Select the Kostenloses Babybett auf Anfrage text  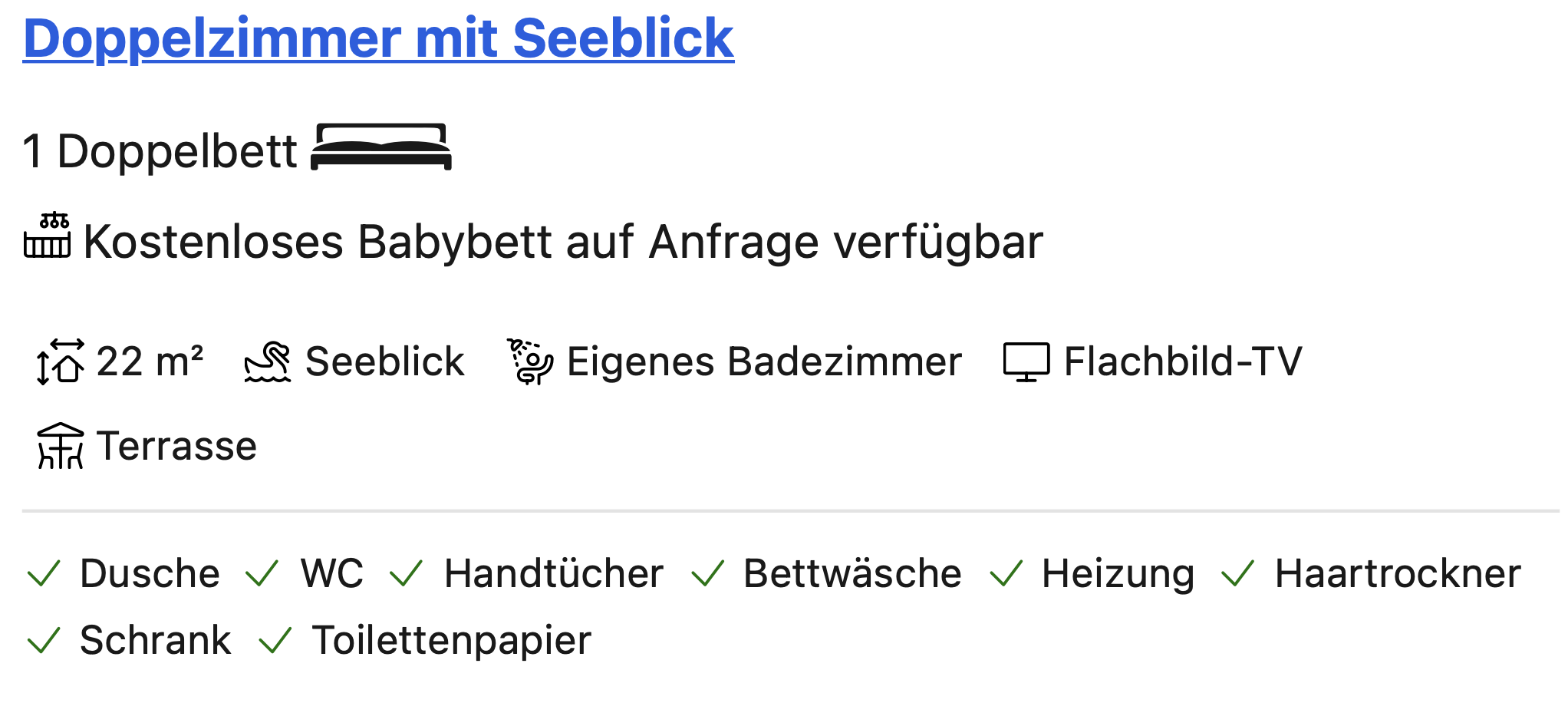coord(563,243)
